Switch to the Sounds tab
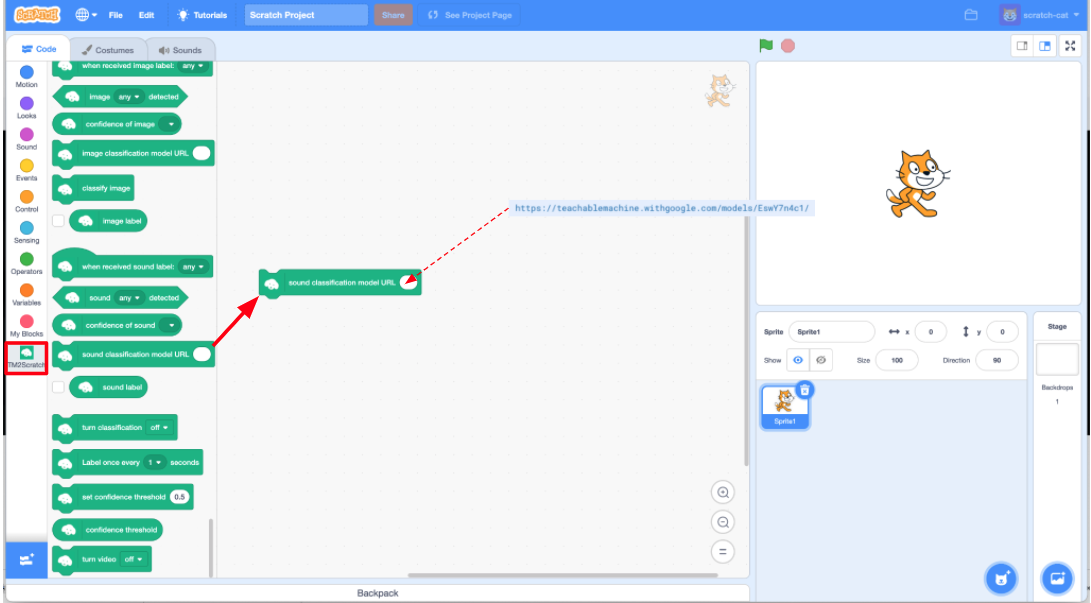This screenshot has width=1091, height=603. (180, 50)
